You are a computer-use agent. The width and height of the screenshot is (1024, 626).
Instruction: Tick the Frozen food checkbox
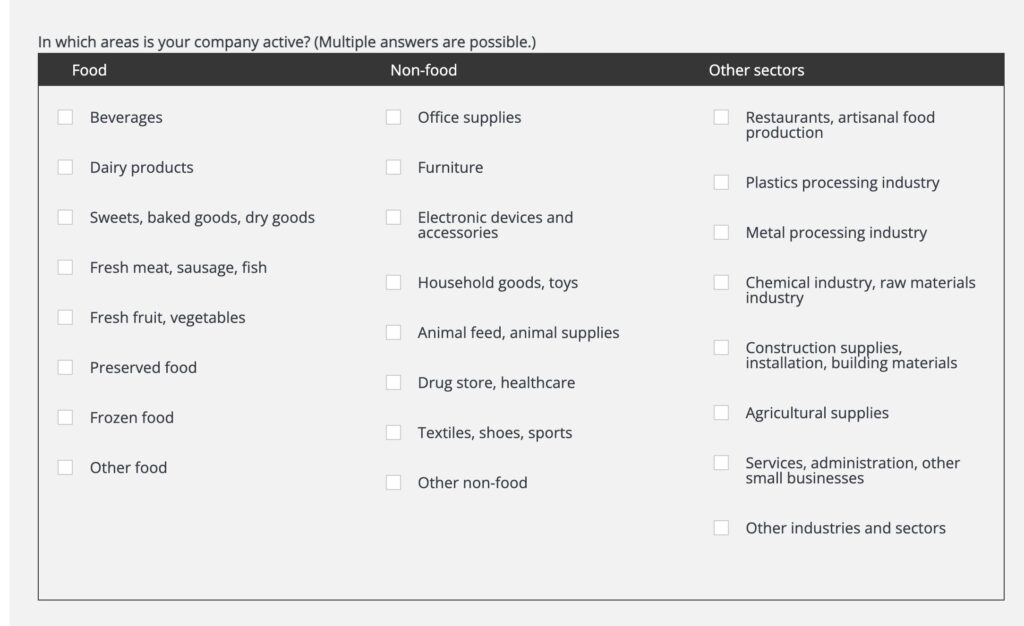point(65,417)
